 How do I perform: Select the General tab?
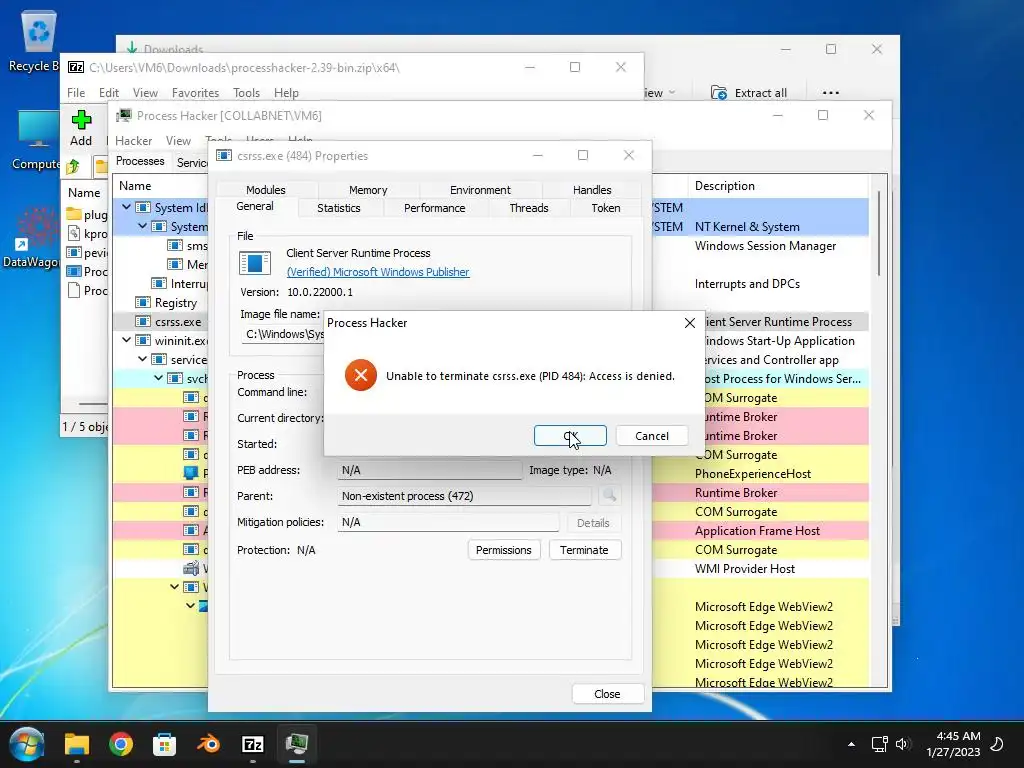[x=255, y=206]
